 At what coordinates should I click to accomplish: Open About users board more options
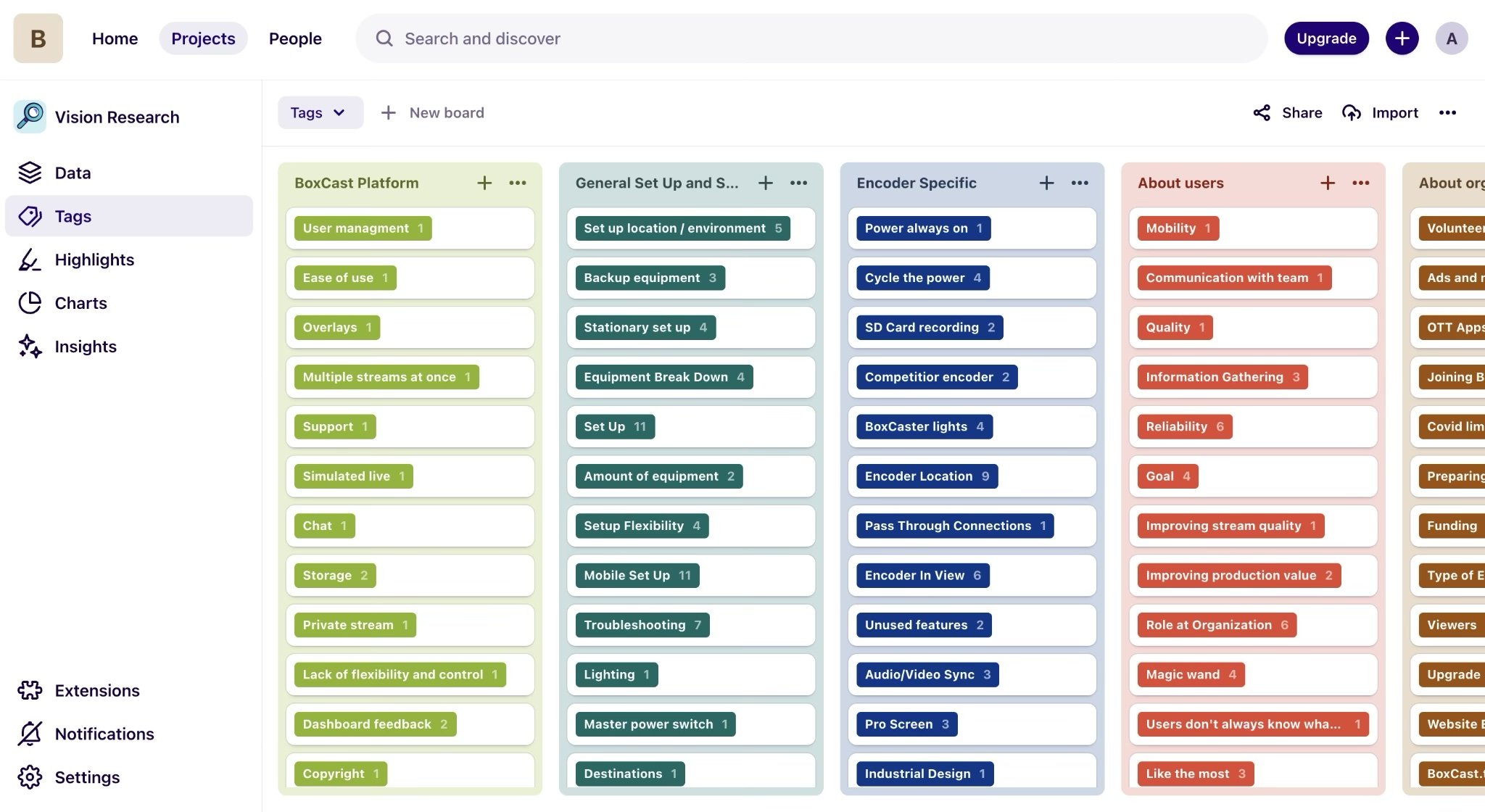[1360, 183]
